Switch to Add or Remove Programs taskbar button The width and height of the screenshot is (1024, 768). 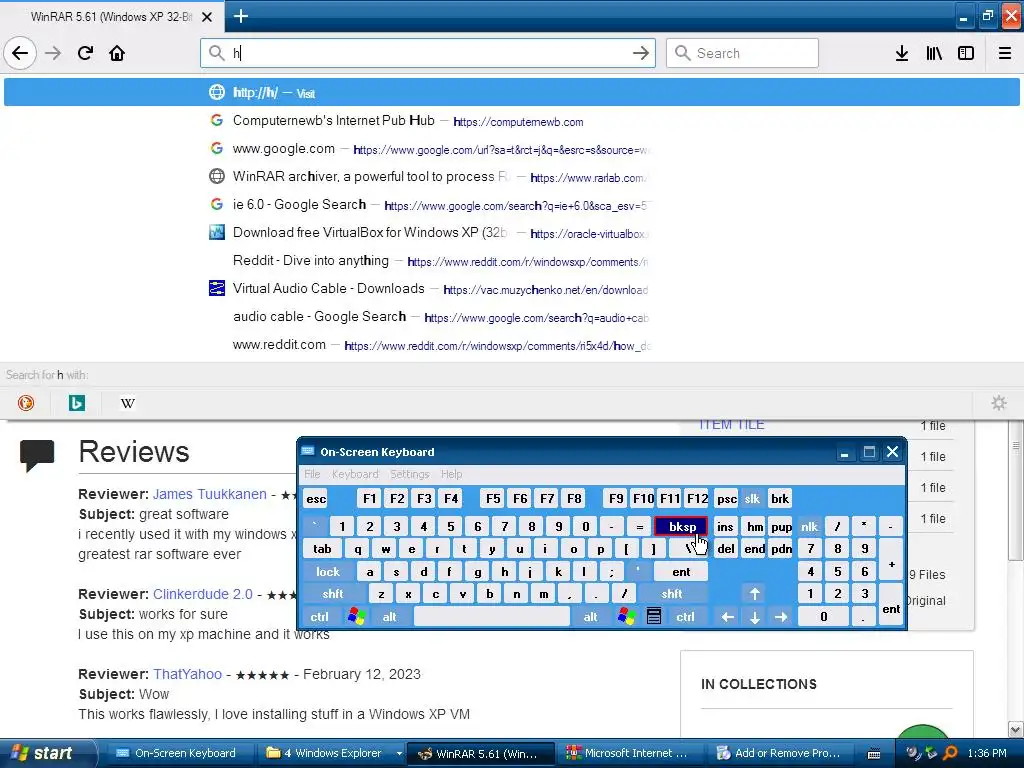click(778, 754)
